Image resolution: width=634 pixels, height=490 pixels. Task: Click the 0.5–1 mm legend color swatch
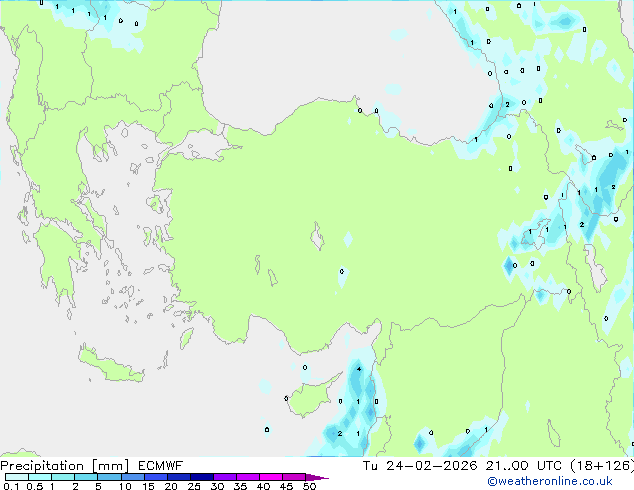pos(40,477)
